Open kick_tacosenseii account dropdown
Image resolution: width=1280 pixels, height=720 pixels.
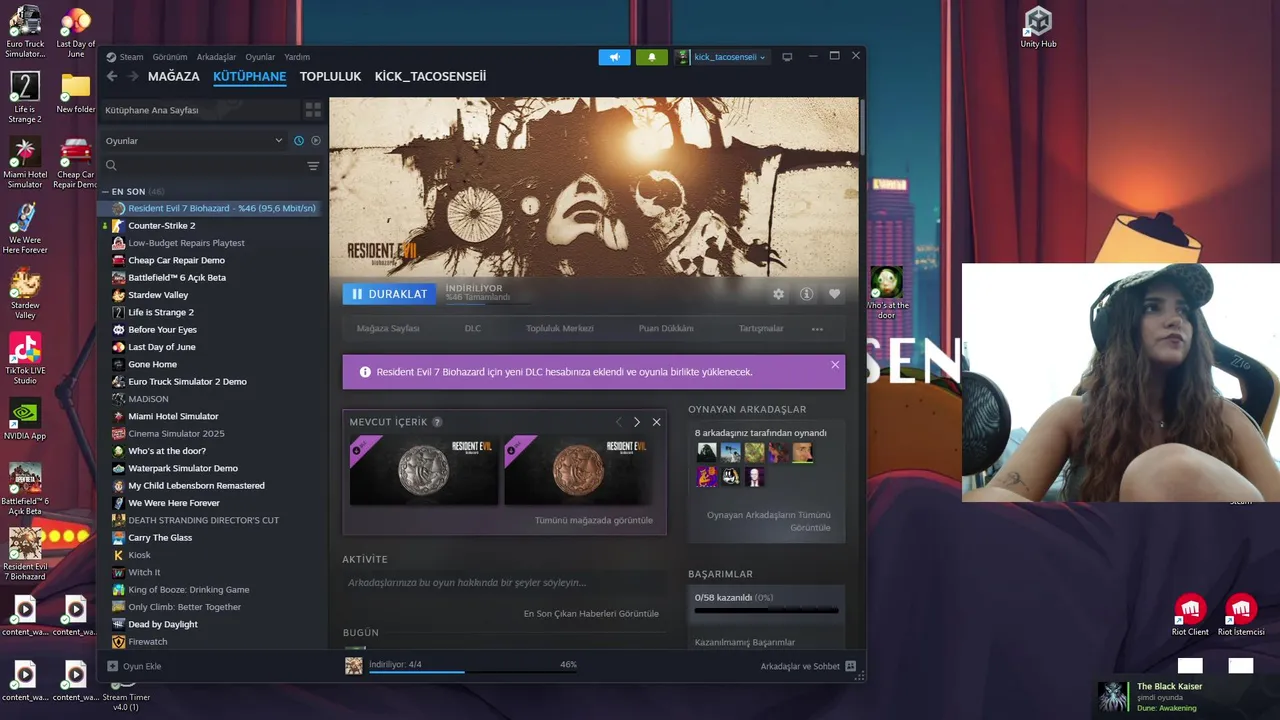[x=721, y=57]
